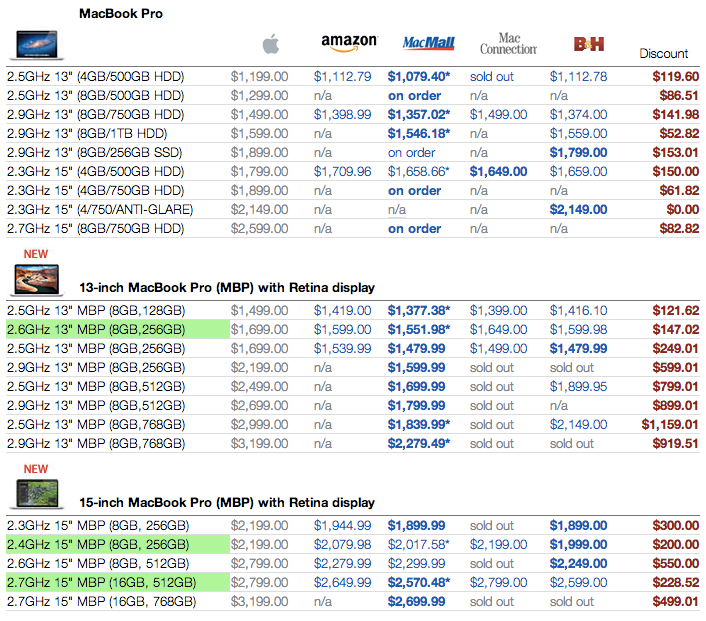The image size is (706, 621).
Task: Click MacMall price $1,699.99
Action: (x=416, y=387)
